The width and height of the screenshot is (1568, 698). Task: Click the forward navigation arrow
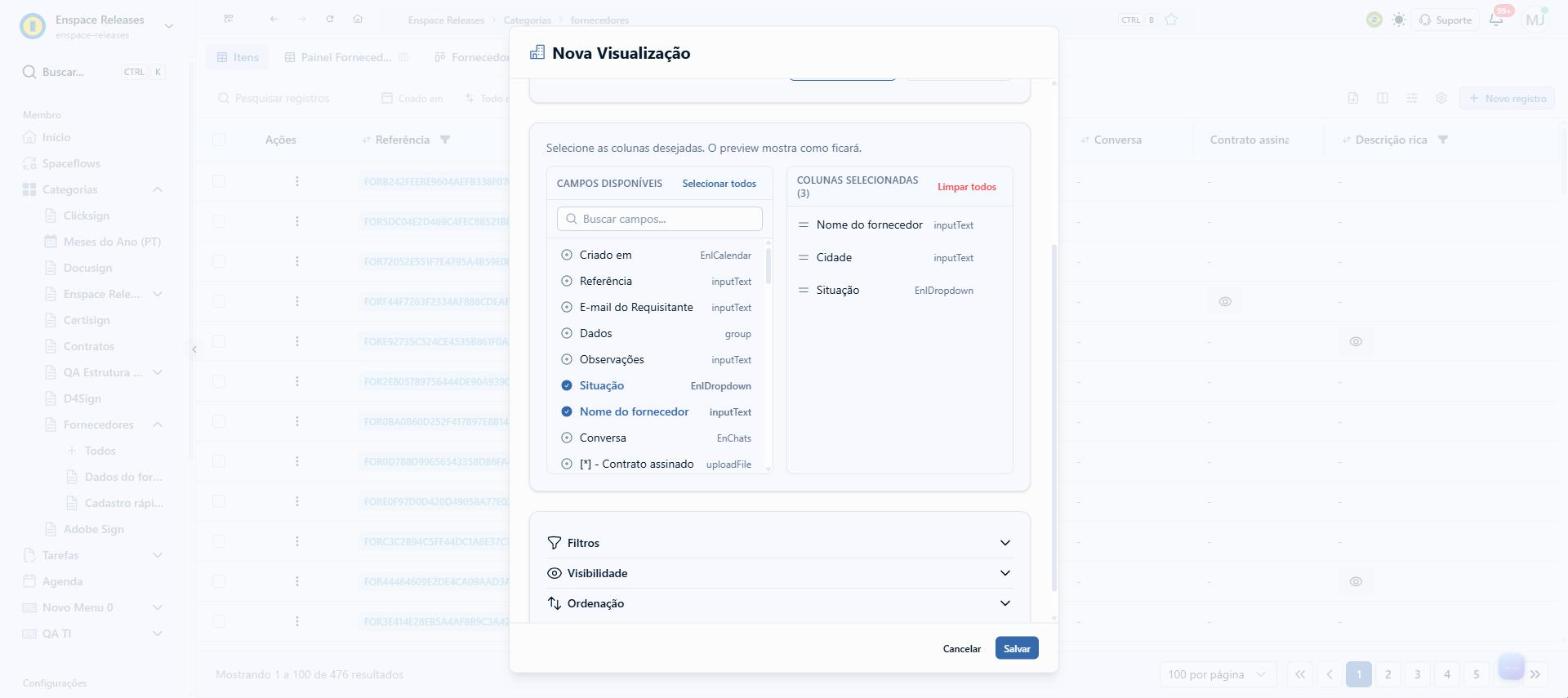coord(302,19)
